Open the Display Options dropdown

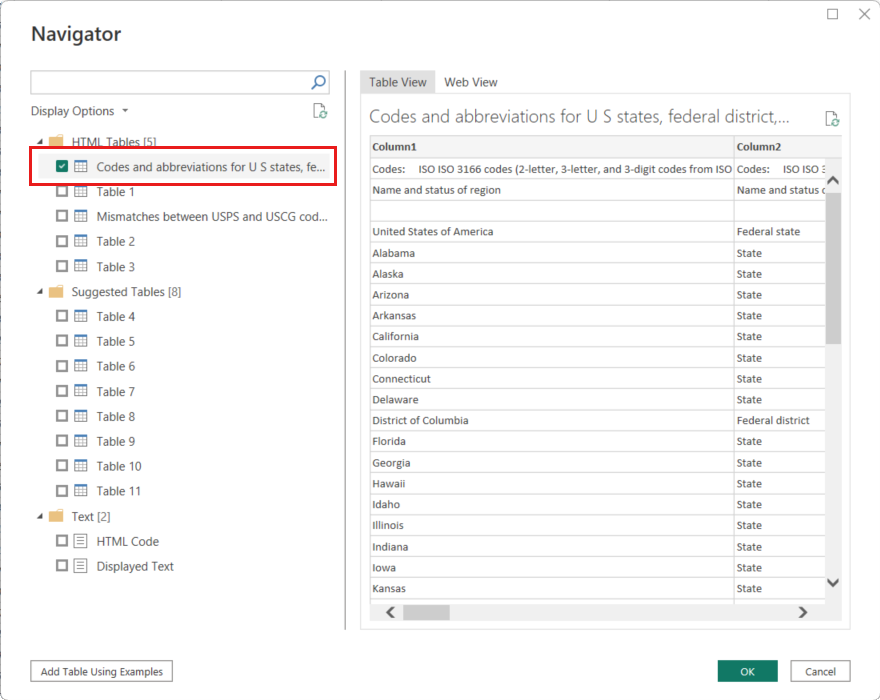80,111
